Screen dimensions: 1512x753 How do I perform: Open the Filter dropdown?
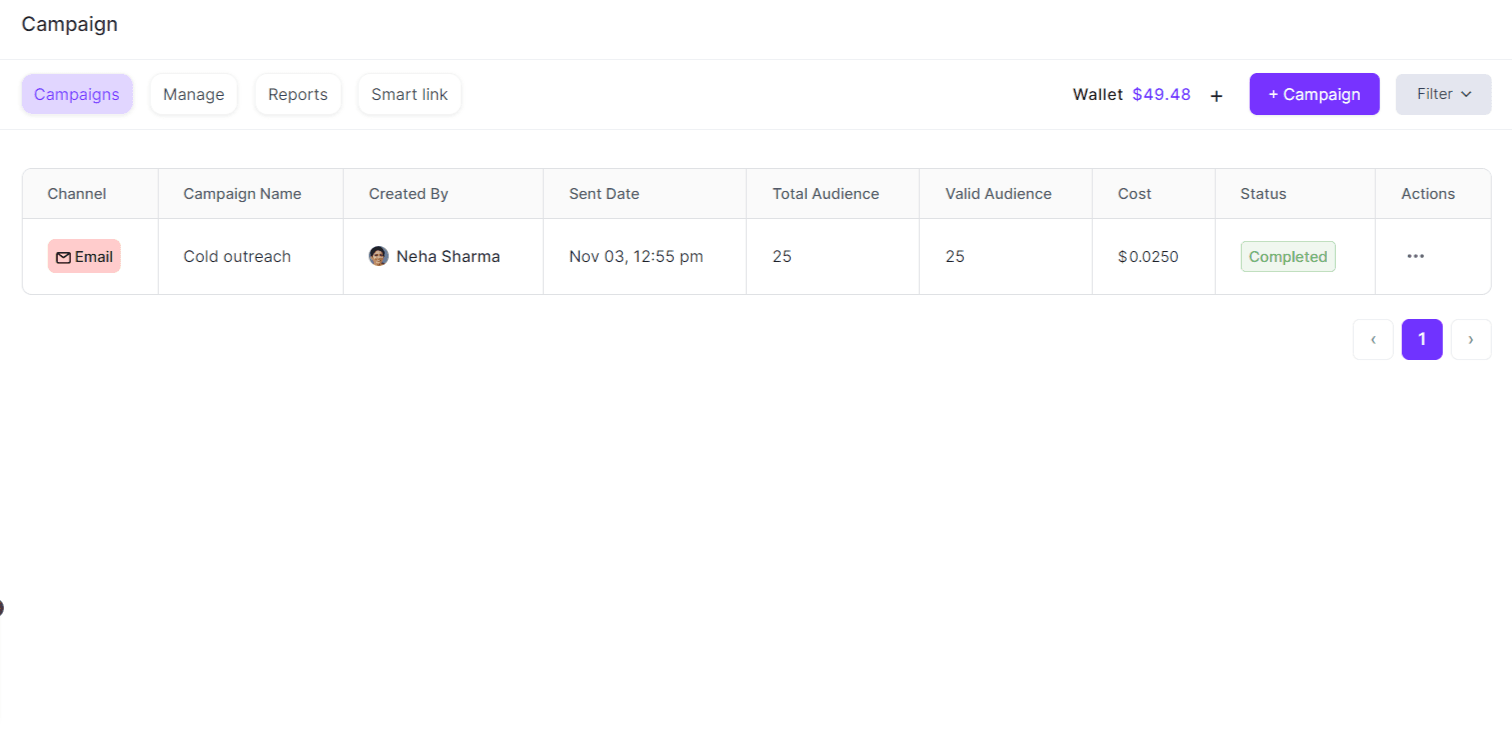pyautogui.click(x=1443, y=94)
